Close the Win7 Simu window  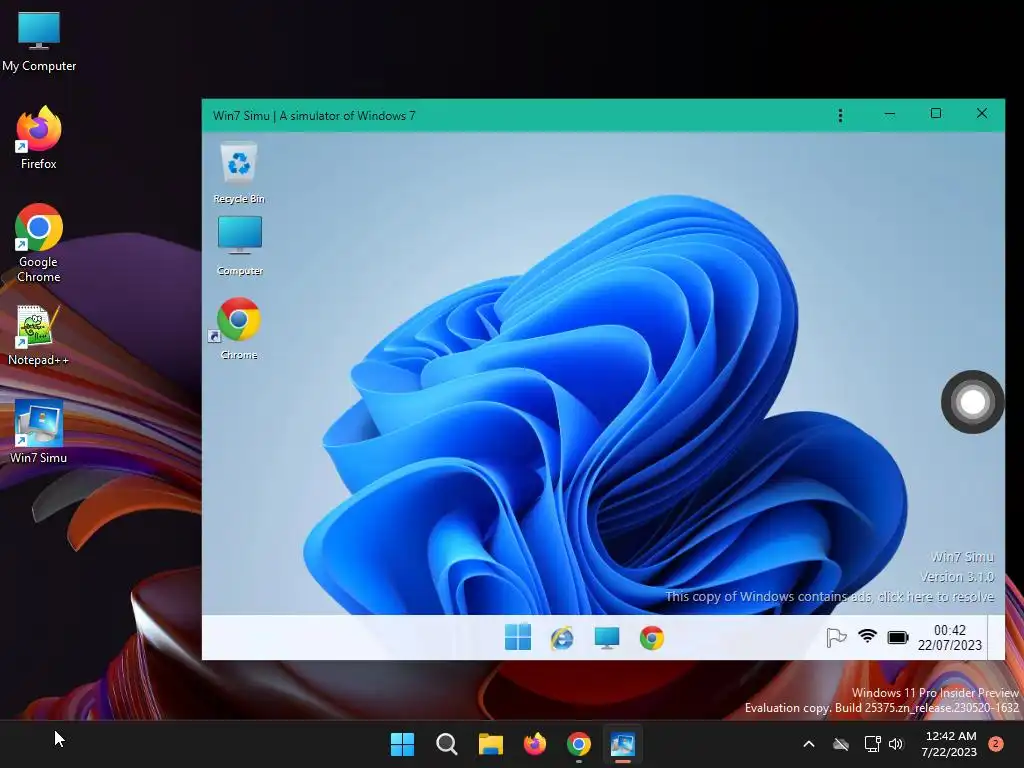982,114
